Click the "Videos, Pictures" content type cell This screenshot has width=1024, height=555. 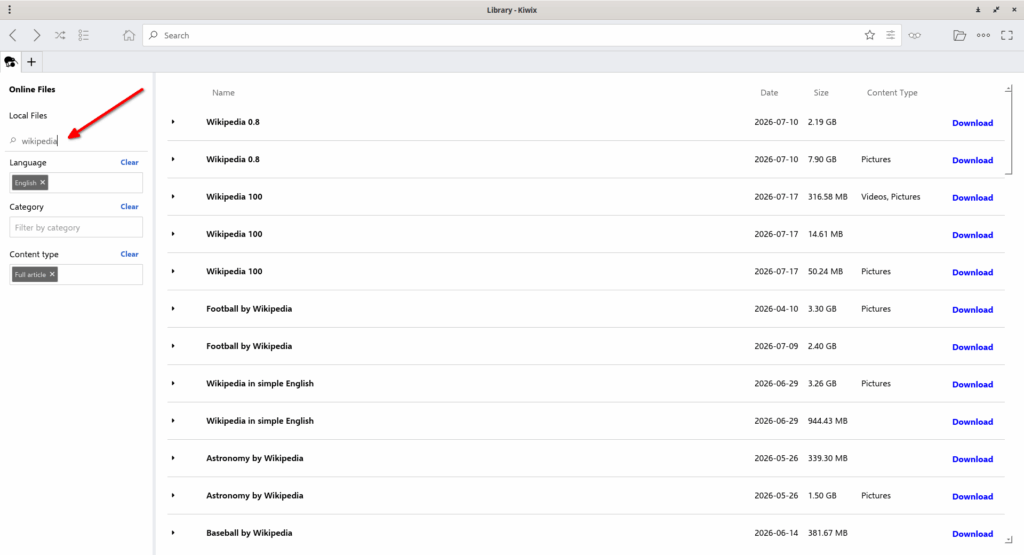point(890,197)
